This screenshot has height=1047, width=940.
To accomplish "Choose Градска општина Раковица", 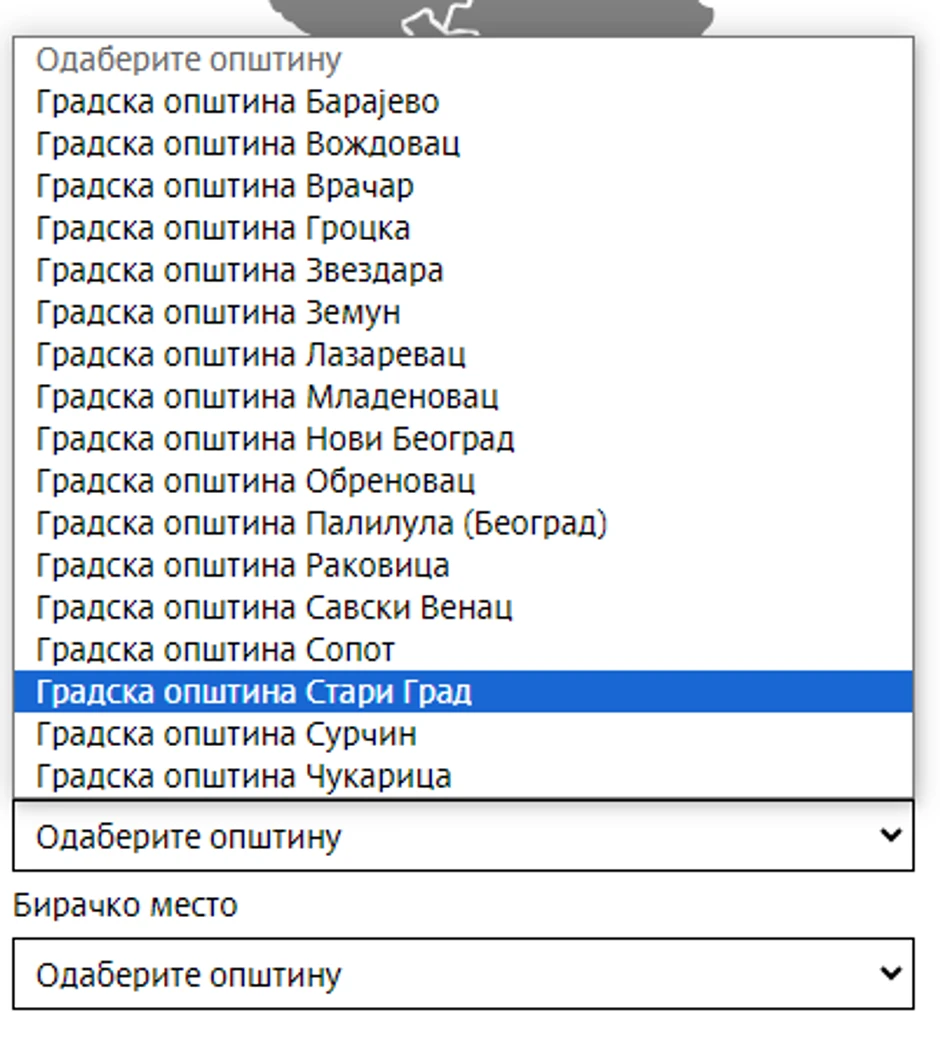I will pos(243,565).
